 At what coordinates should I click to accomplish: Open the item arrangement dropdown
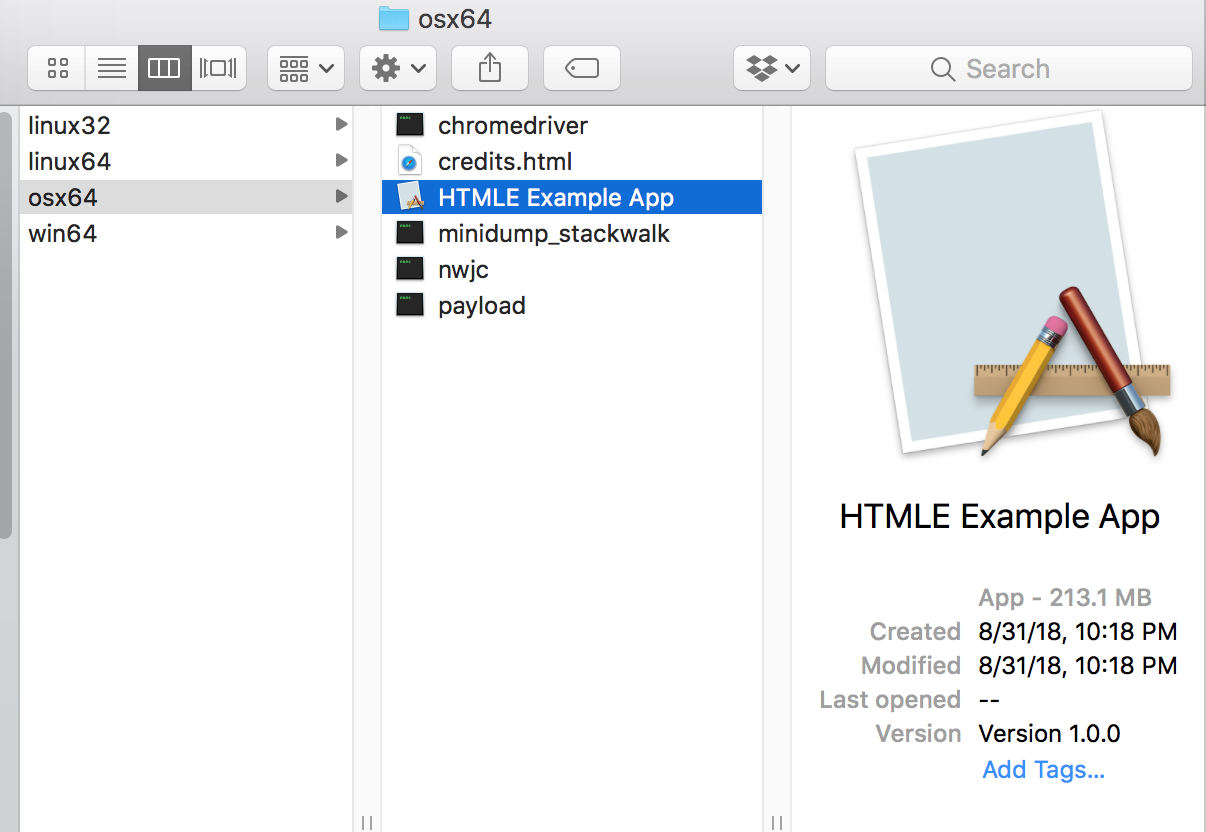tap(306, 68)
